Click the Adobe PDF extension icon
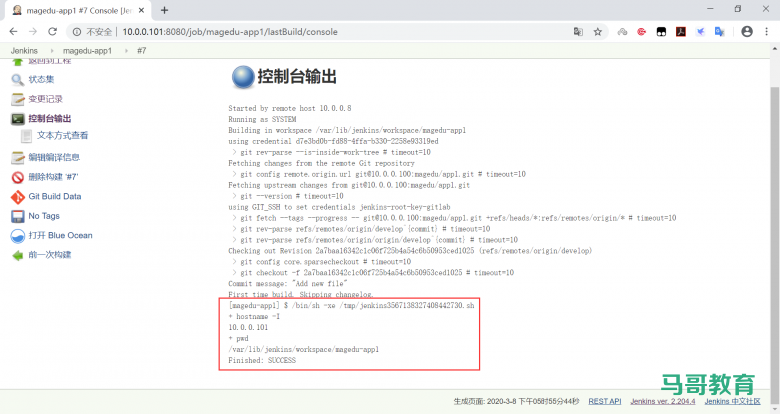Viewport: 780px width, 414px height. tap(681, 32)
